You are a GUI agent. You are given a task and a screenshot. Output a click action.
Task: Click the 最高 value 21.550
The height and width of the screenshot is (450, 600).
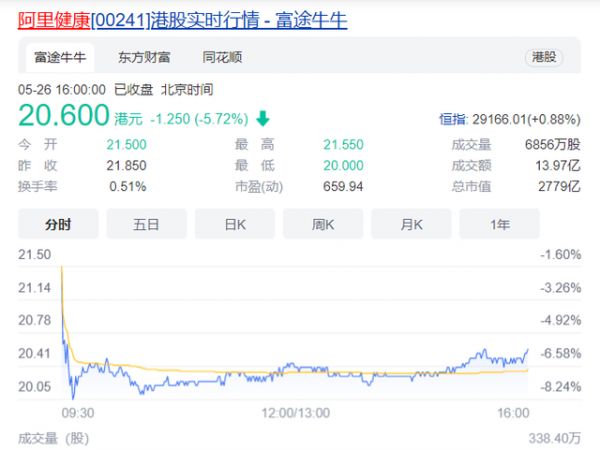pyautogui.click(x=343, y=145)
